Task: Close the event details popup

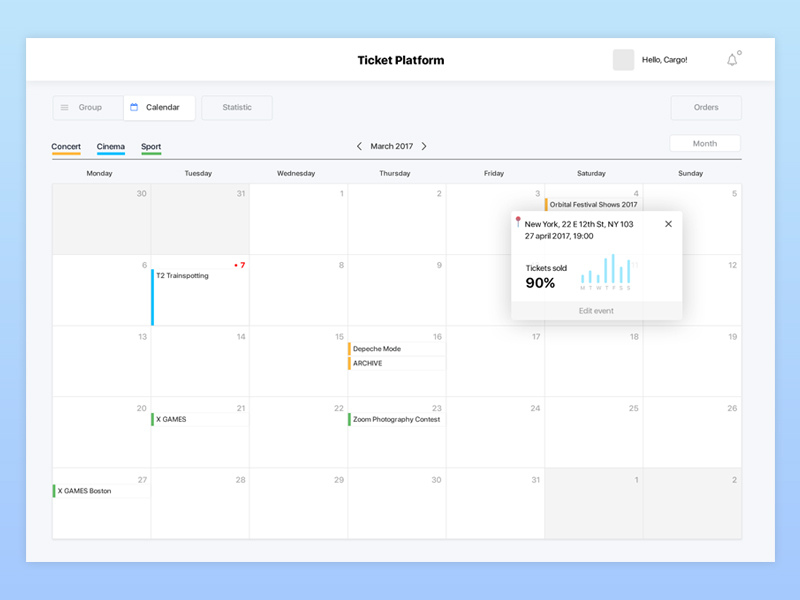Action: pyautogui.click(x=668, y=224)
